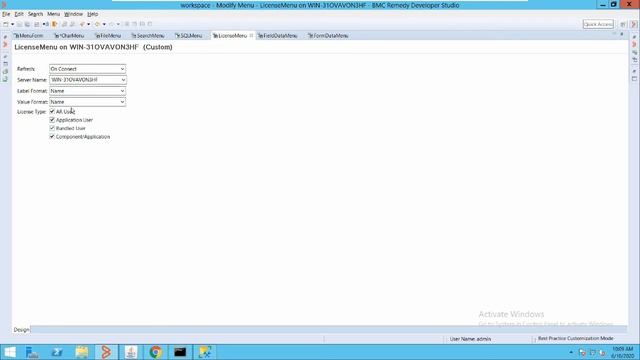The image size is (640, 360).
Task: Open PowerShell from the taskbar
Action: point(57,352)
